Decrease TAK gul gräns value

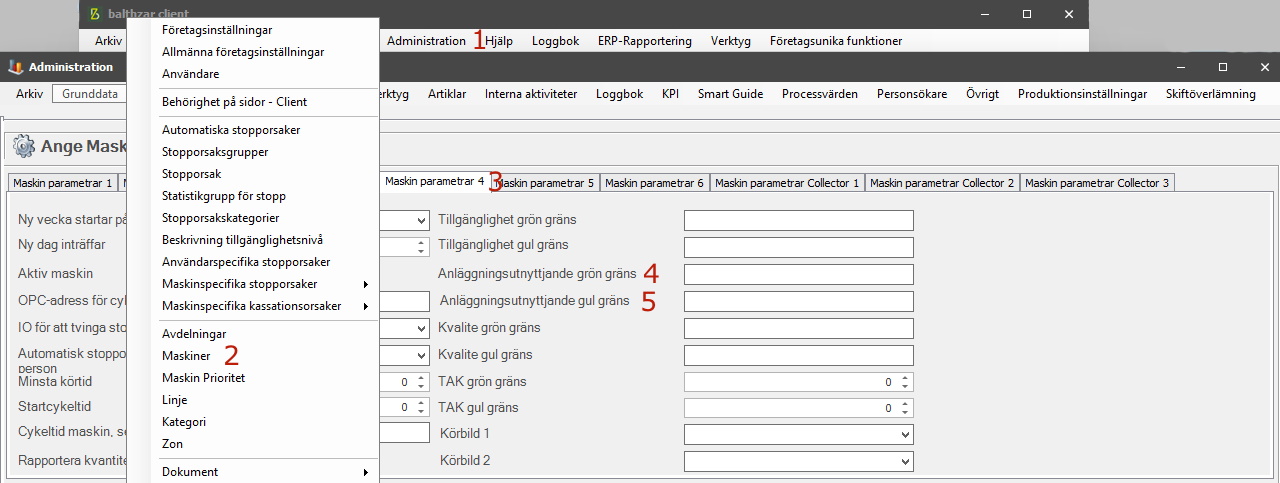coord(905,413)
